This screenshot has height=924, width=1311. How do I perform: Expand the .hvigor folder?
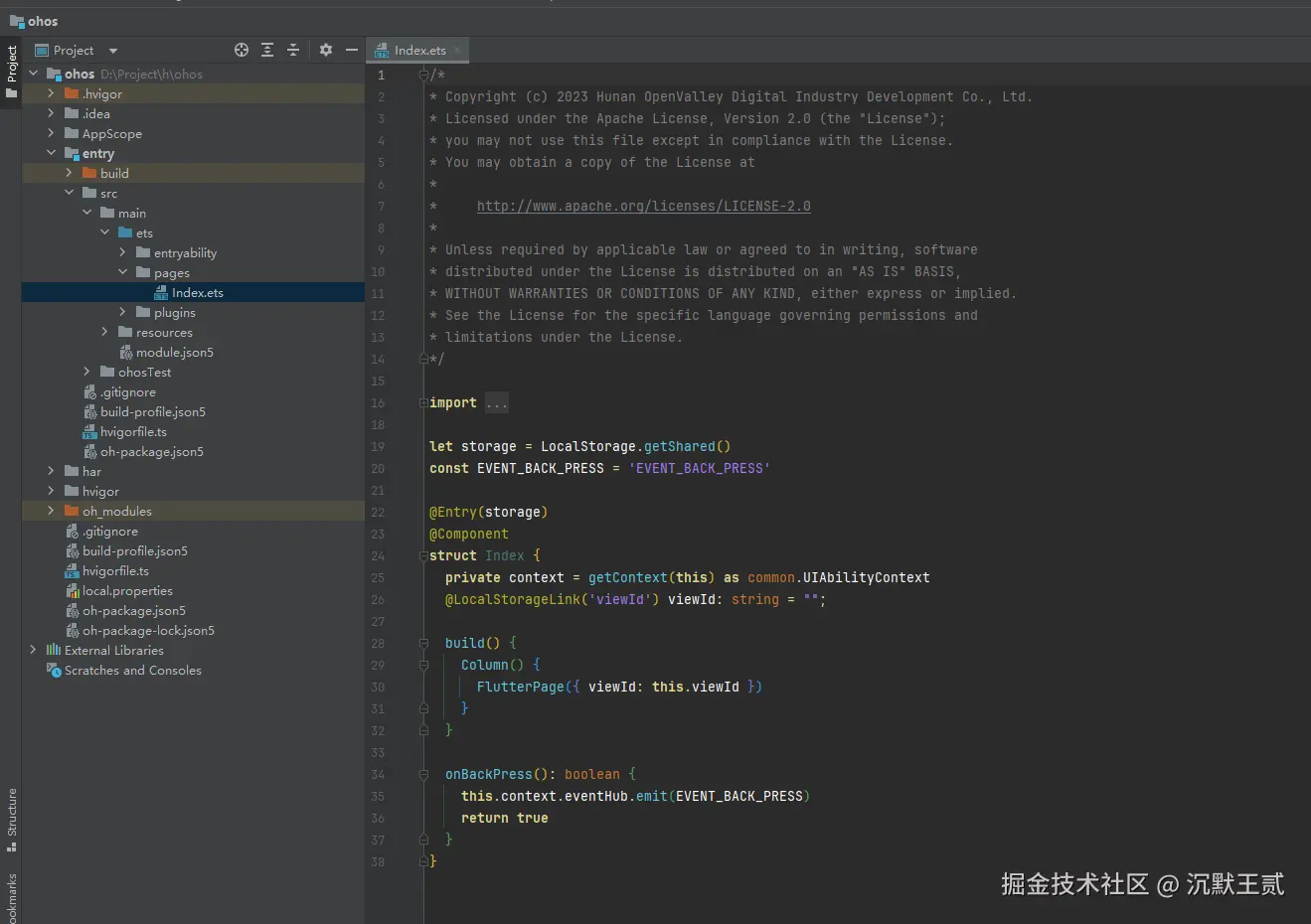(51, 93)
